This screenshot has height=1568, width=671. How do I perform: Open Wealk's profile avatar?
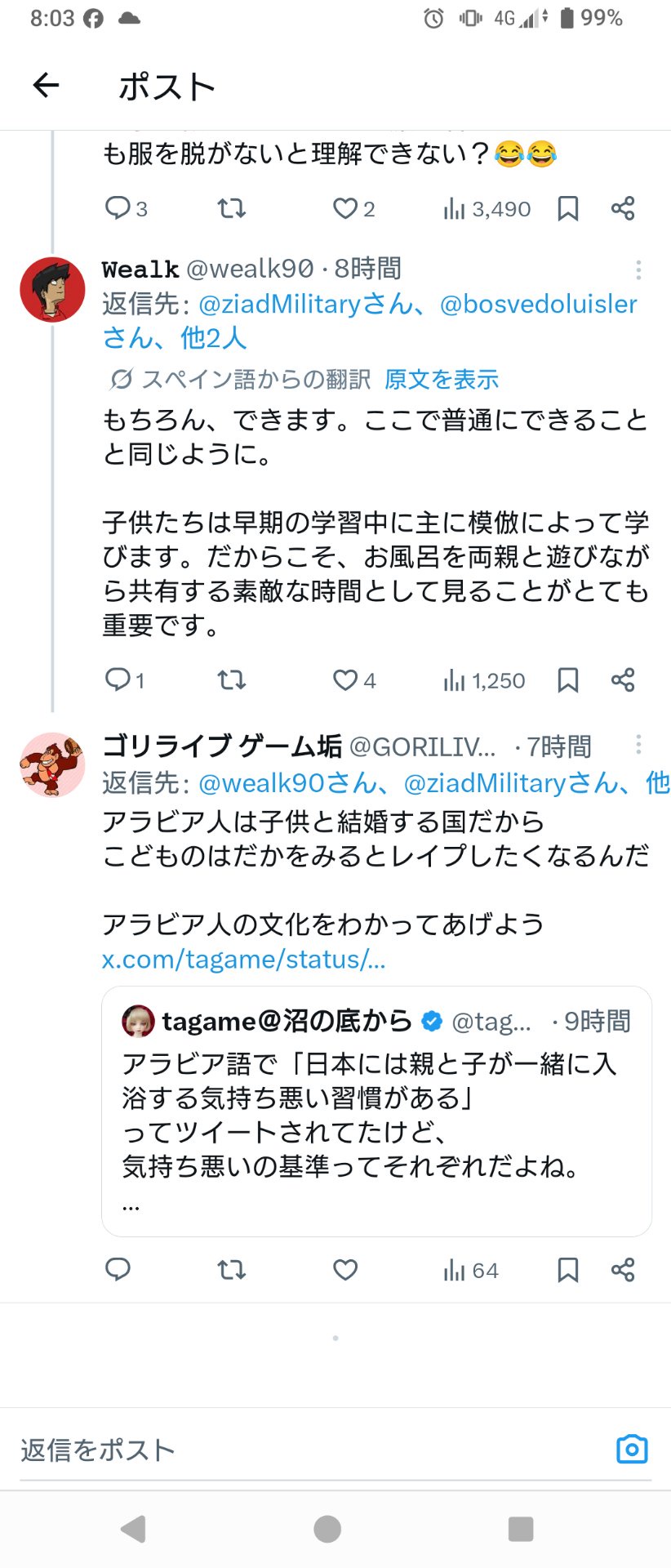pos(52,290)
